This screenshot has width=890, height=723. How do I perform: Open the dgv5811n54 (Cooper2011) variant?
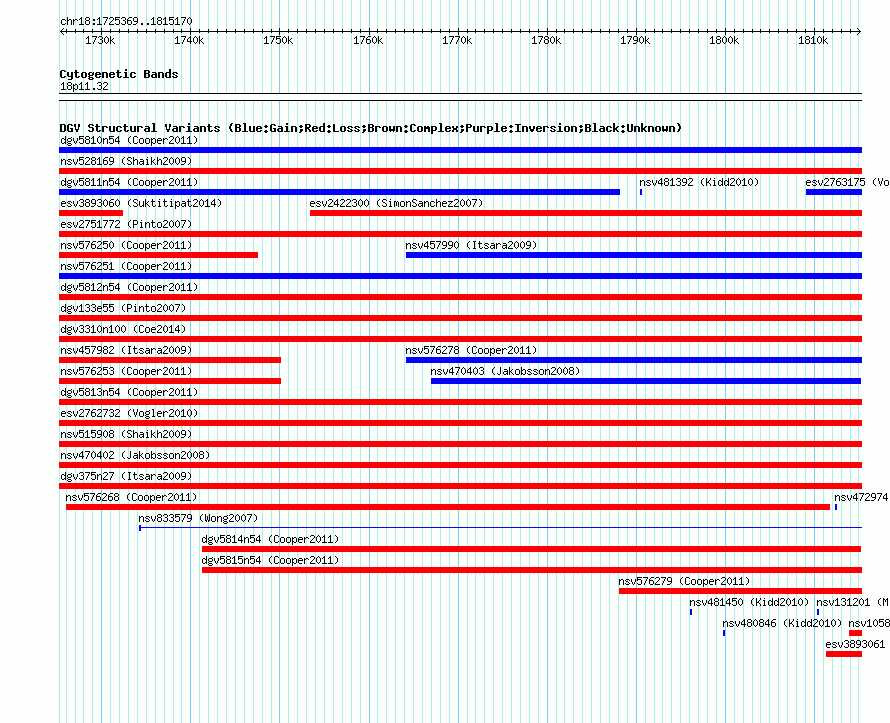tap(129, 182)
